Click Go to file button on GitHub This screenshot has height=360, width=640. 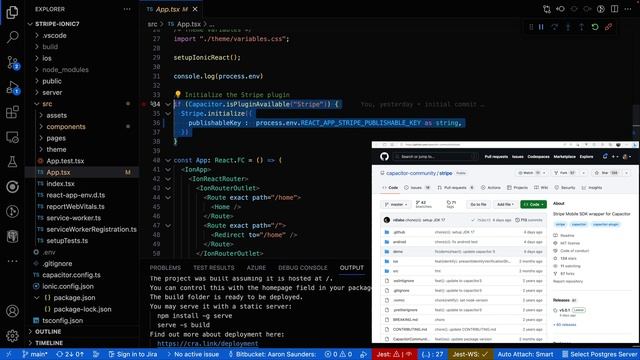[478, 204]
